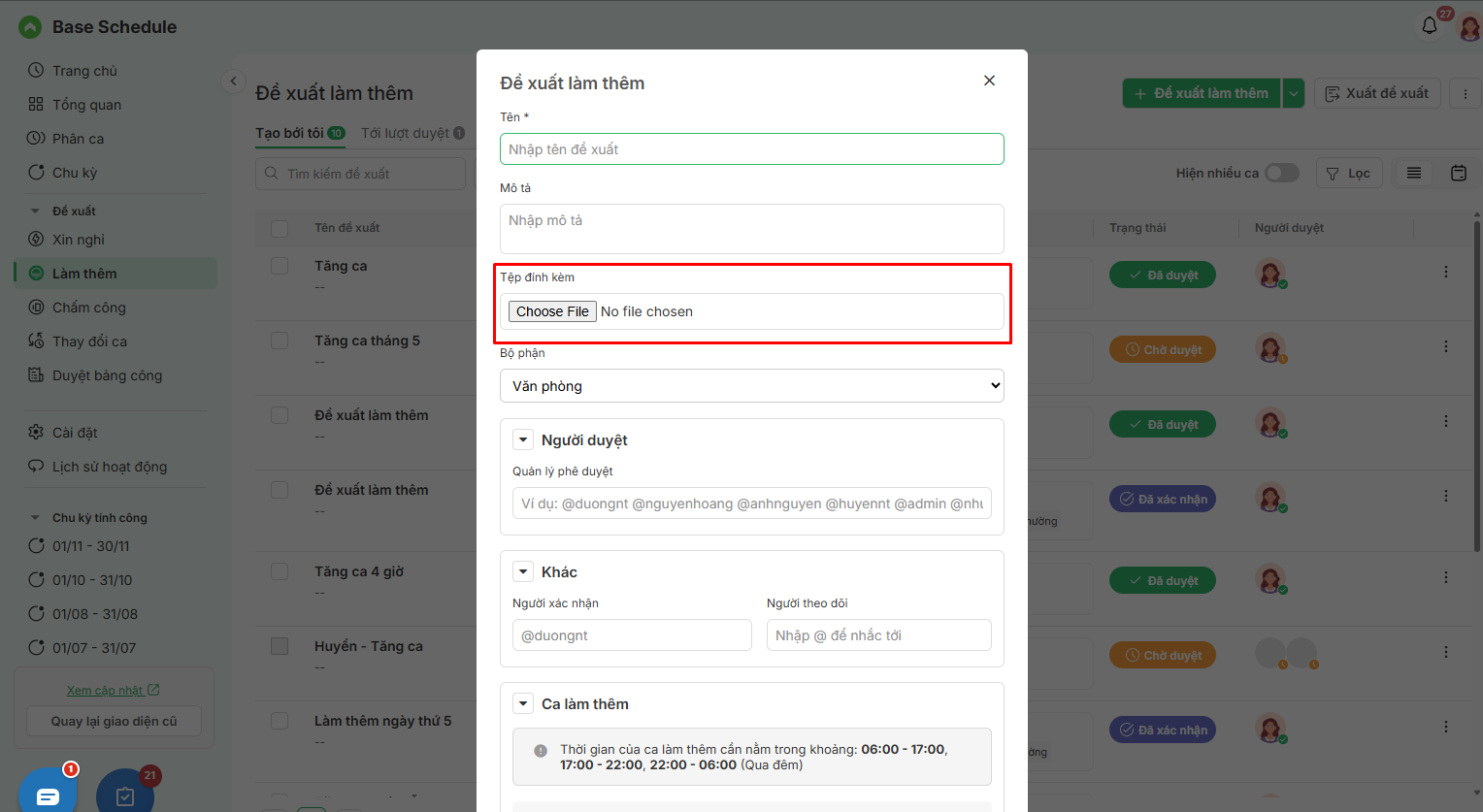1483x812 pixels.
Task: Collapse the Người duyệt section
Action: tap(523, 439)
